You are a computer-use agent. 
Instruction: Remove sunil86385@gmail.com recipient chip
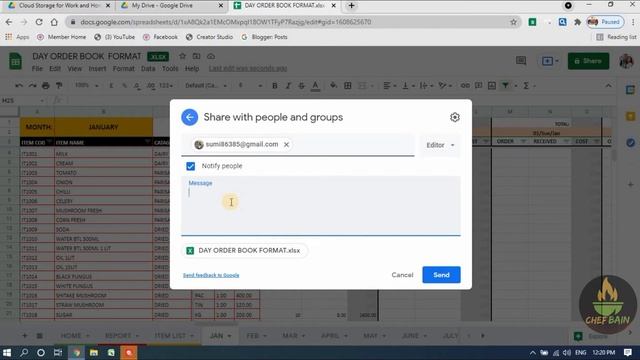tap(287, 144)
